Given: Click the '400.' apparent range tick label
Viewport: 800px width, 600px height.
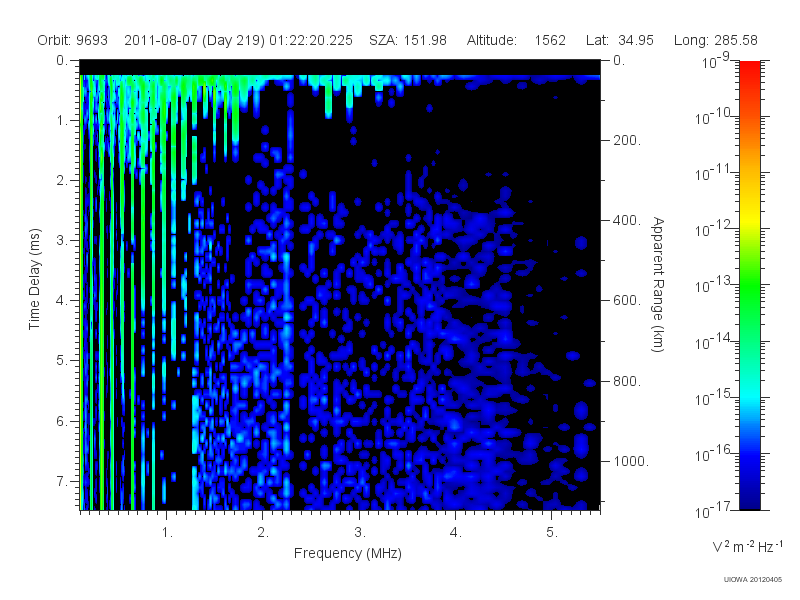Looking at the screenshot, I should click(627, 220).
